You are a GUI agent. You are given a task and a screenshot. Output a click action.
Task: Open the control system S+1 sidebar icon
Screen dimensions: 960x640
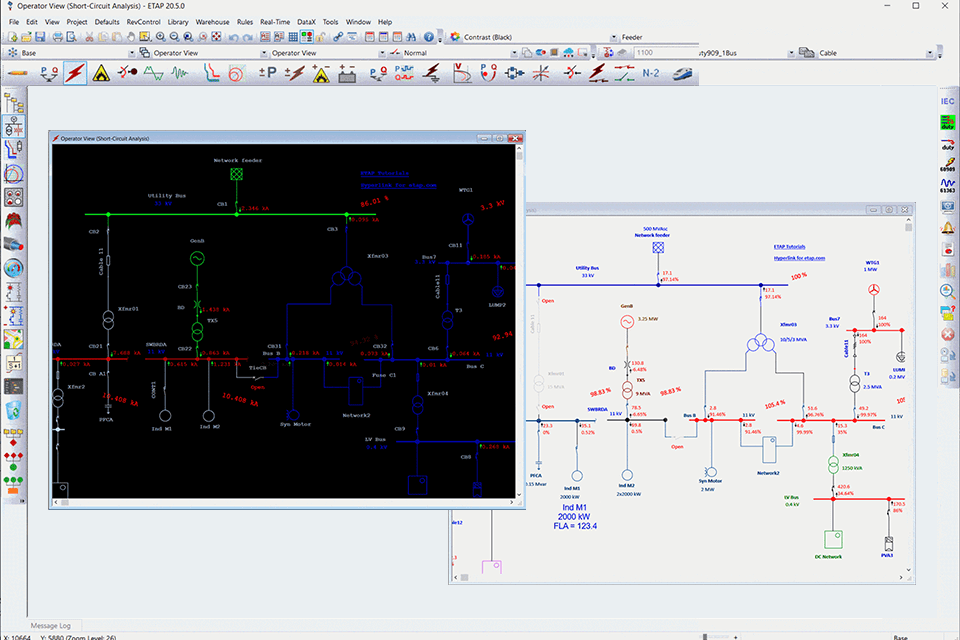point(13,363)
